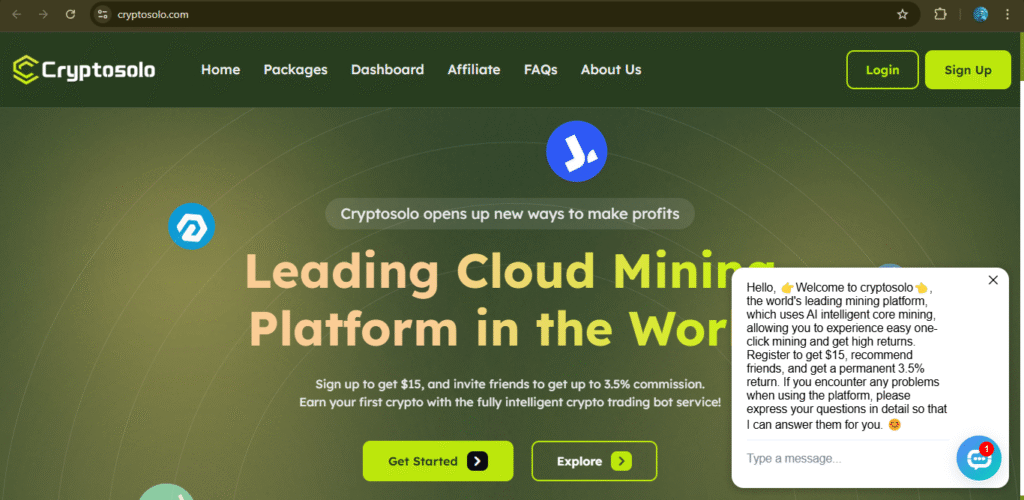Image resolution: width=1024 pixels, height=500 pixels.
Task: Click the blue coin icon at top center
Action: pyautogui.click(x=577, y=151)
